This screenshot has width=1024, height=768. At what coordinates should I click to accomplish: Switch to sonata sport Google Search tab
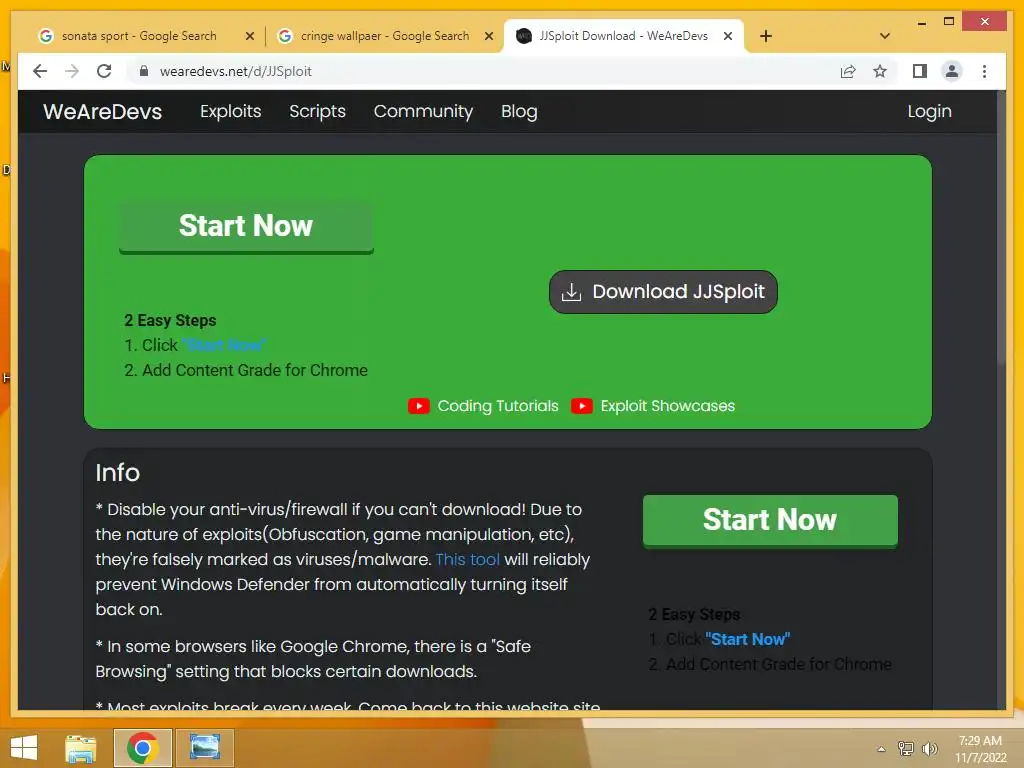[138, 36]
